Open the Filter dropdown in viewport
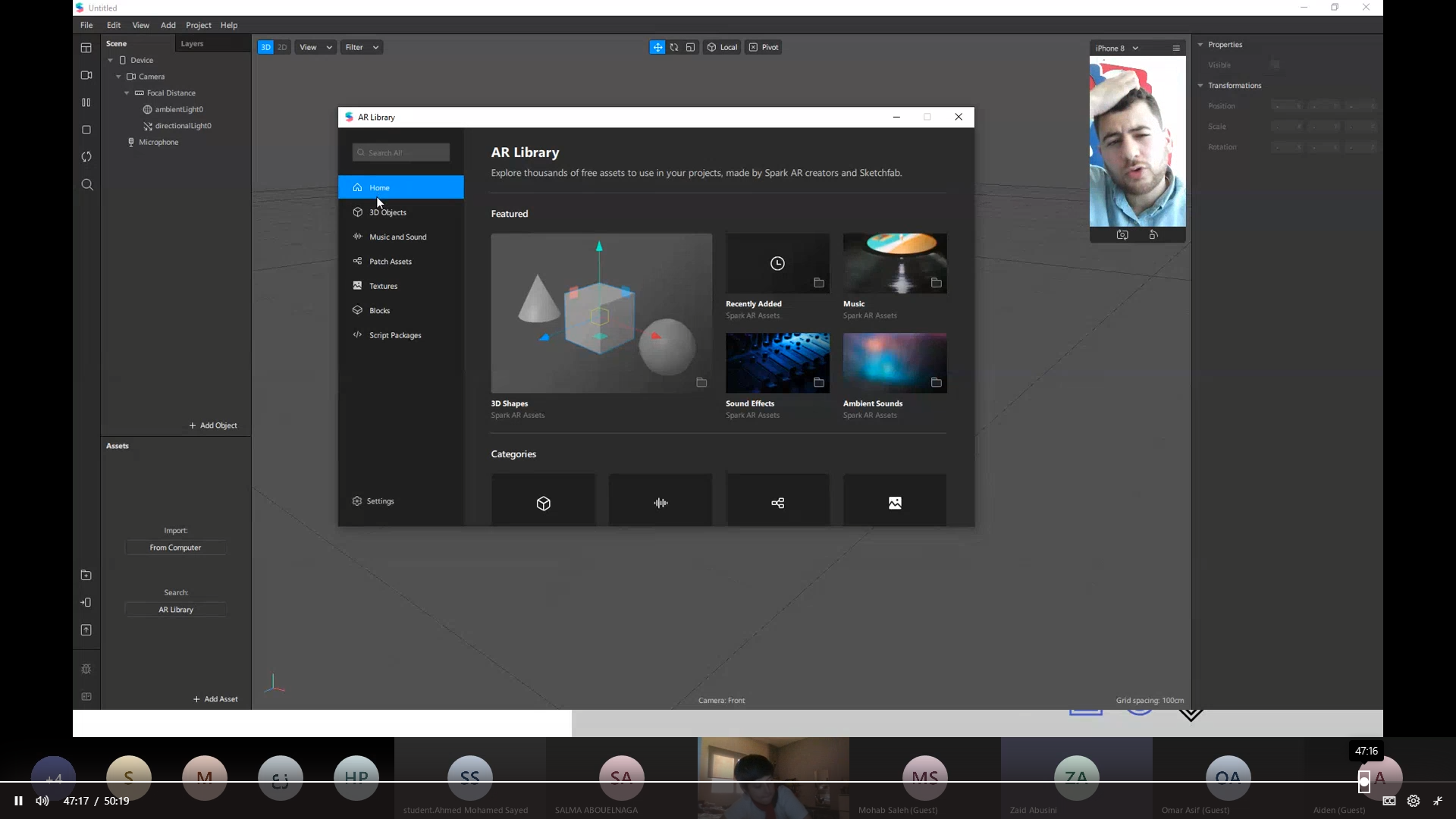This screenshot has width=1456, height=819. pyautogui.click(x=362, y=47)
